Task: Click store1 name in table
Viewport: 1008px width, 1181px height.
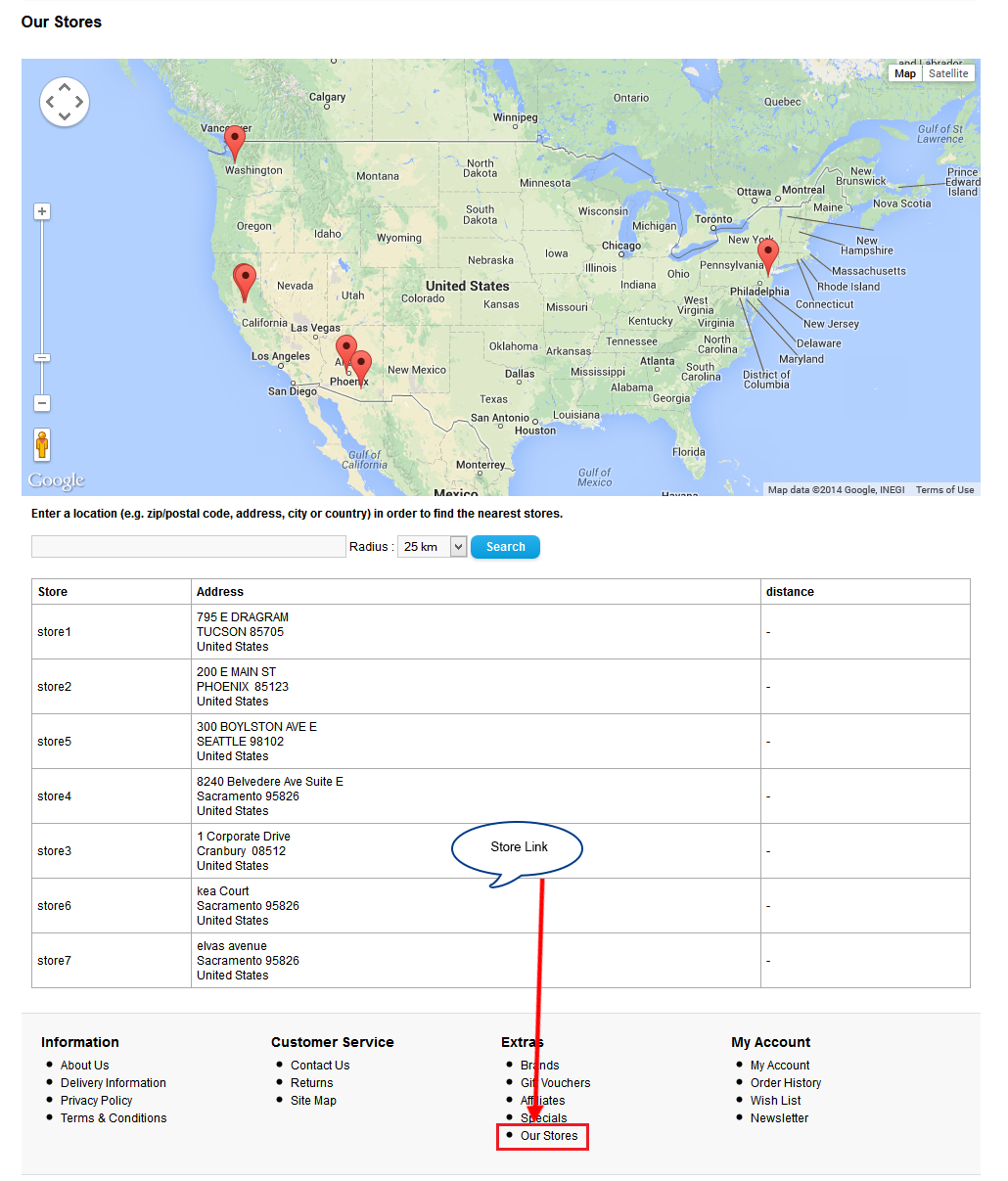Action: pos(54,632)
